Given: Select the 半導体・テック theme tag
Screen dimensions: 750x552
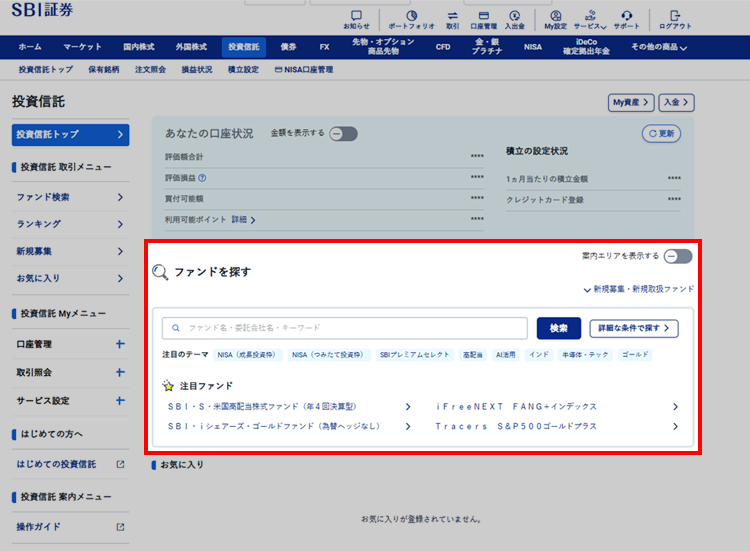Looking at the screenshot, I should [585, 355].
